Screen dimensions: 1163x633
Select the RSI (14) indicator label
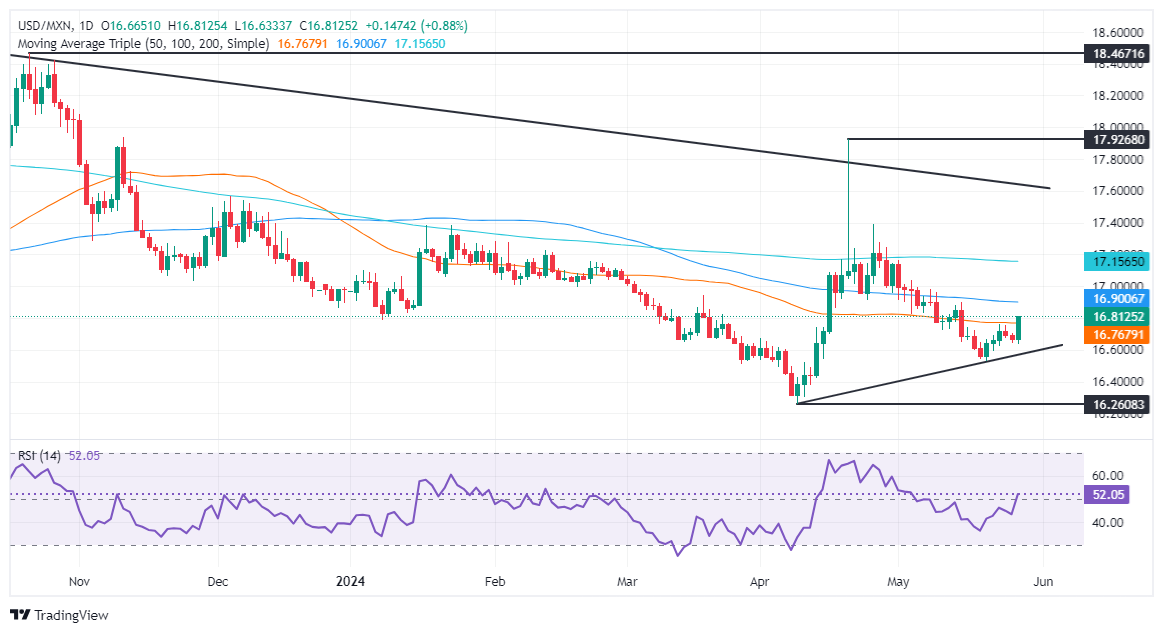pyautogui.click(x=39, y=456)
